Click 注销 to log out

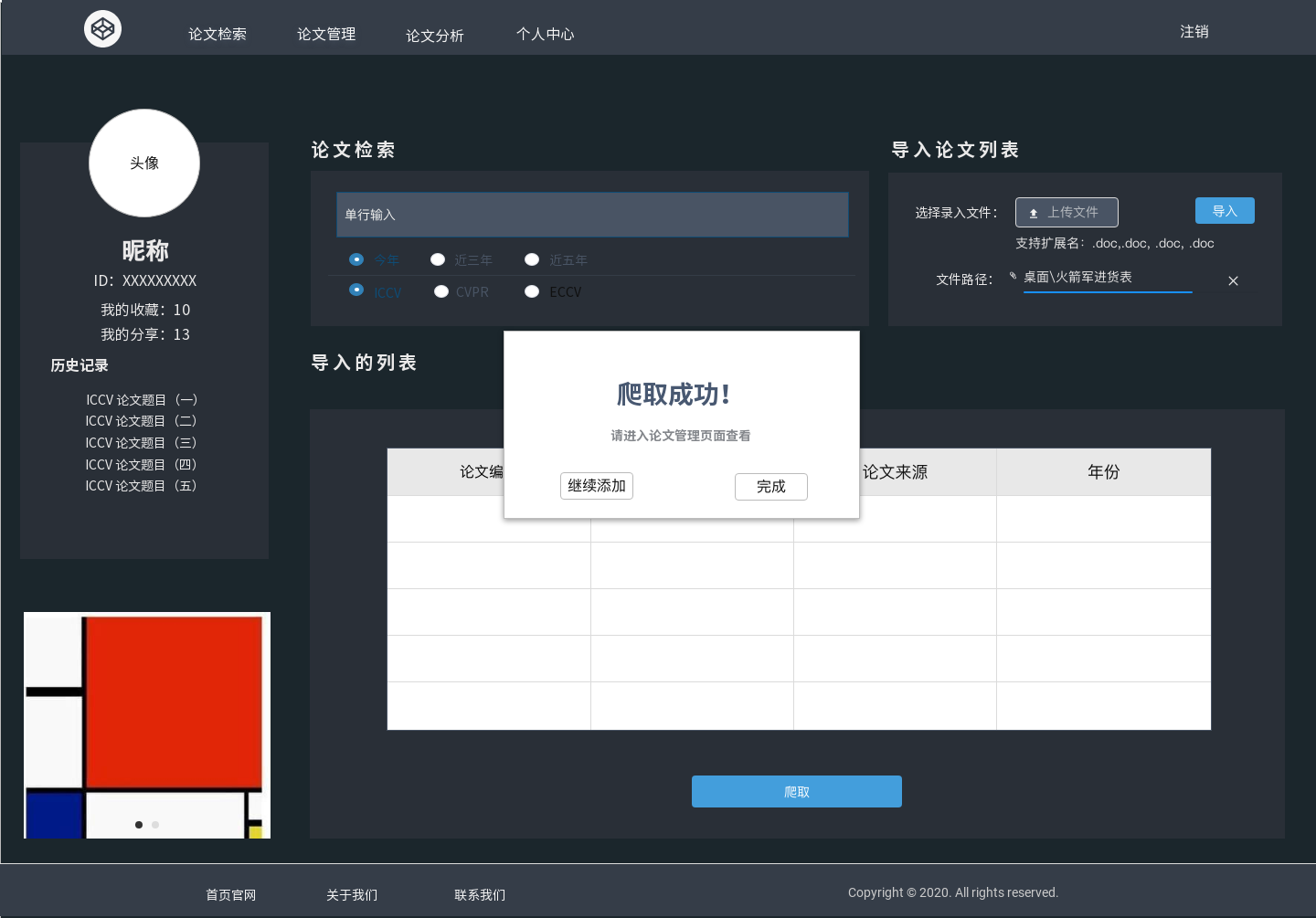point(1194,32)
